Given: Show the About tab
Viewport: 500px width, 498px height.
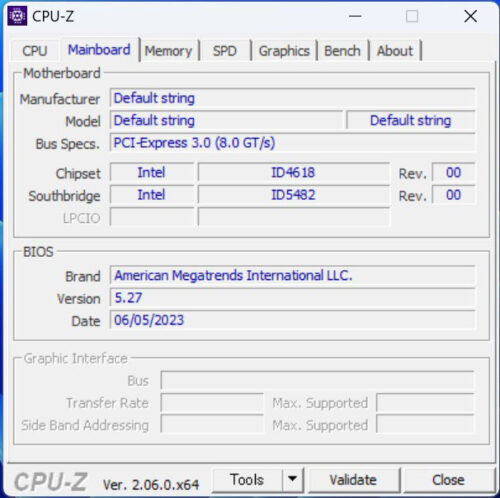Looking at the screenshot, I should 395,51.
